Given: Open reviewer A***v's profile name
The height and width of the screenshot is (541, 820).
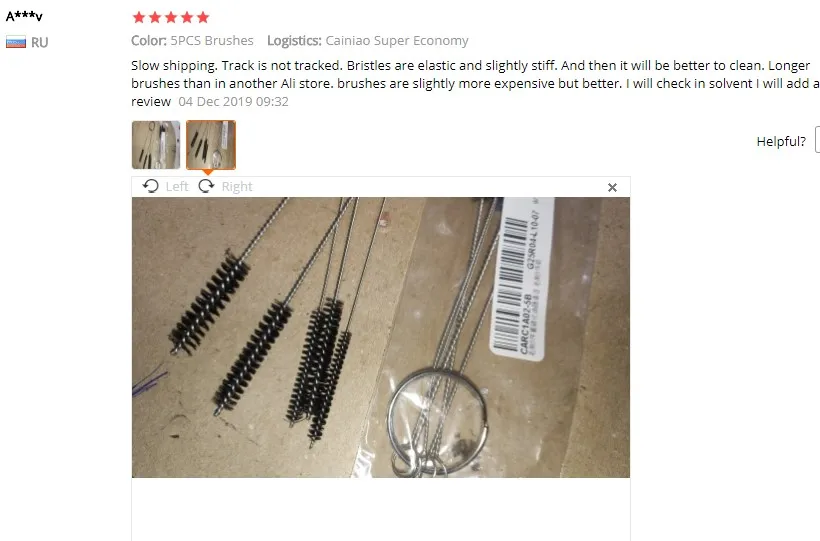Looking at the screenshot, I should tap(24, 16).
